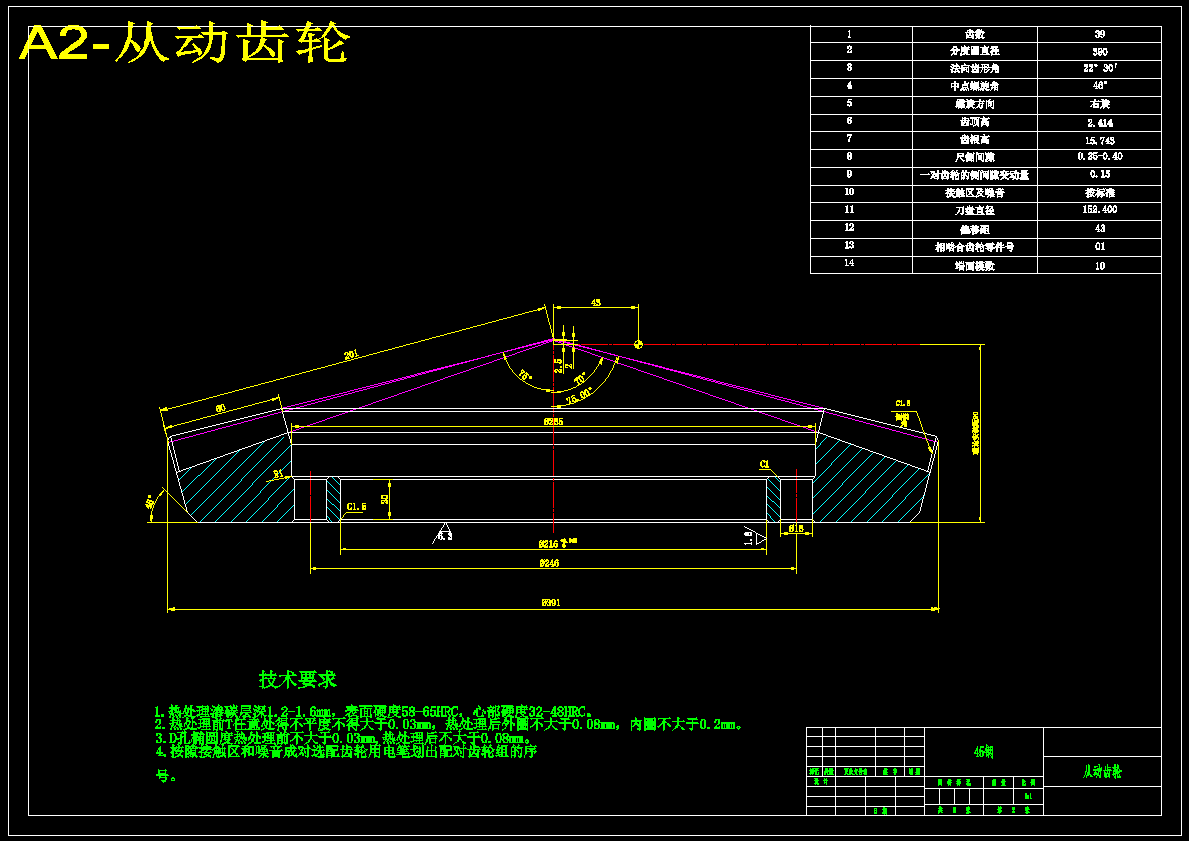Click the '76.00°' angle dimension text
This screenshot has height=841, width=1189.
tap(579, 397)
